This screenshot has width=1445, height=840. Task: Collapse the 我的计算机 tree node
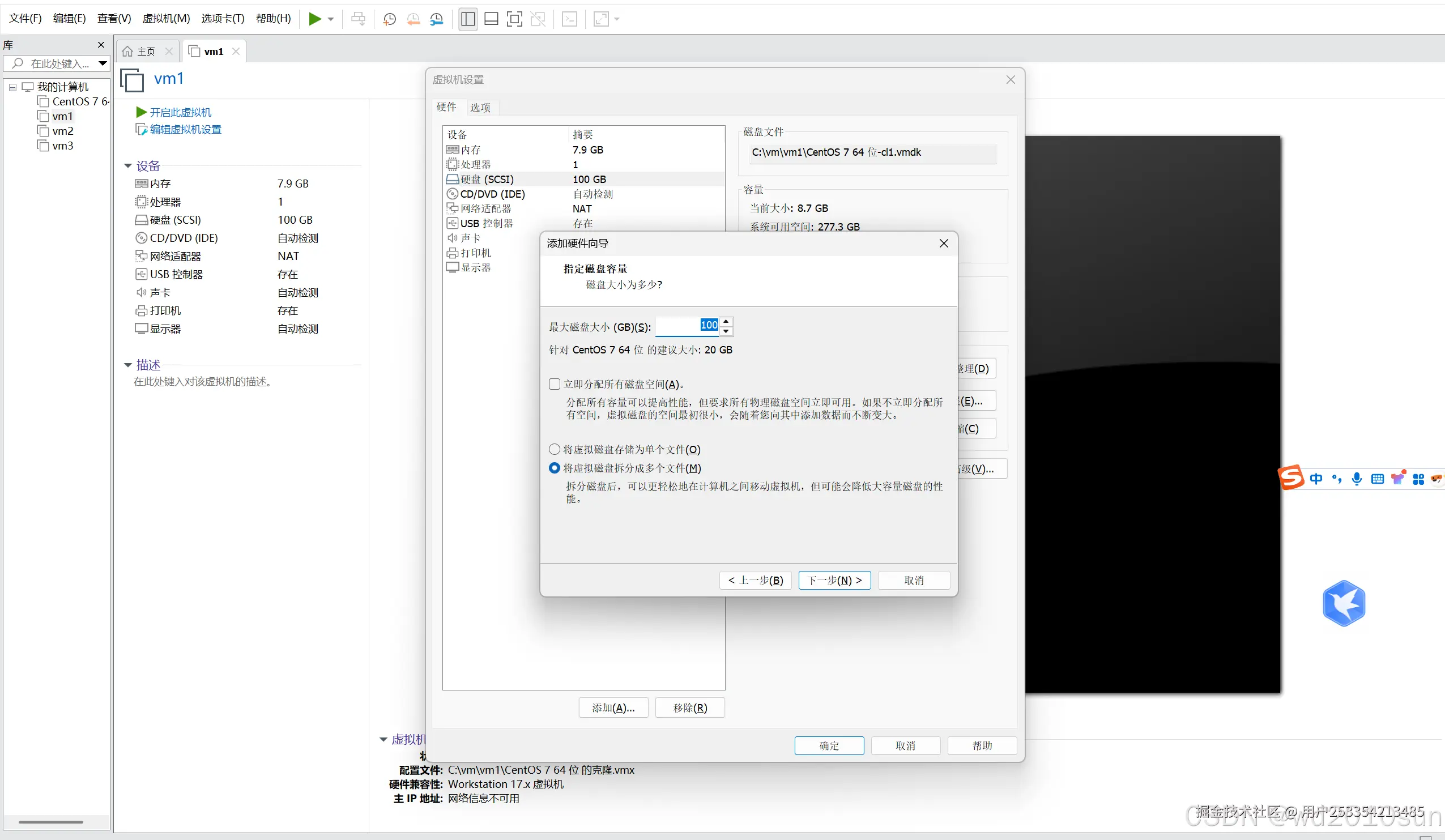pos(12,87)
